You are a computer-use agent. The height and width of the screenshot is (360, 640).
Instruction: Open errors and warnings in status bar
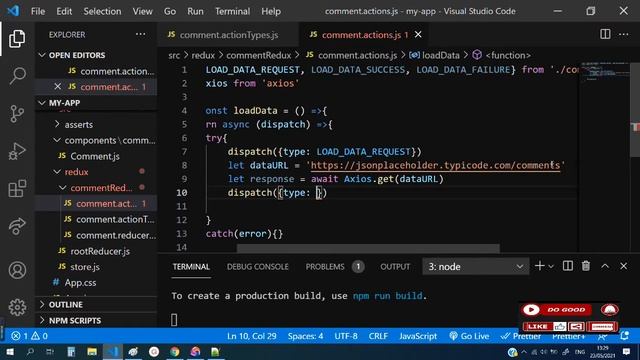click(x=29, y=336)
